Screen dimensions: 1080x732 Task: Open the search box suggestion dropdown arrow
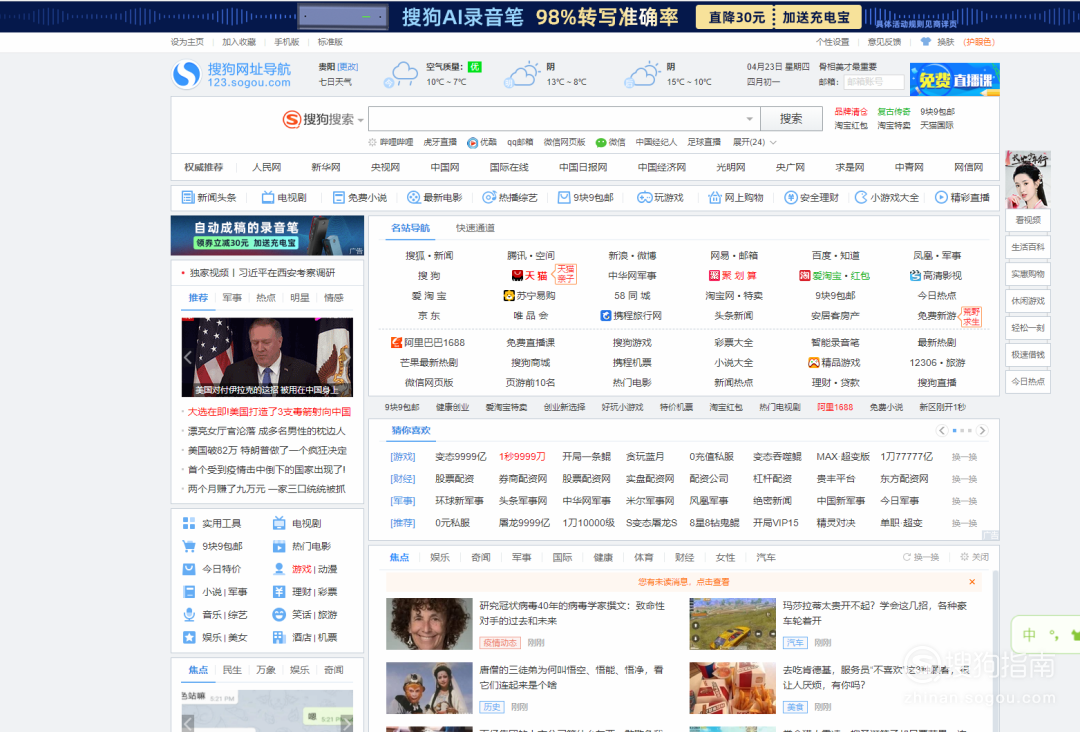(x=749, y=119)
